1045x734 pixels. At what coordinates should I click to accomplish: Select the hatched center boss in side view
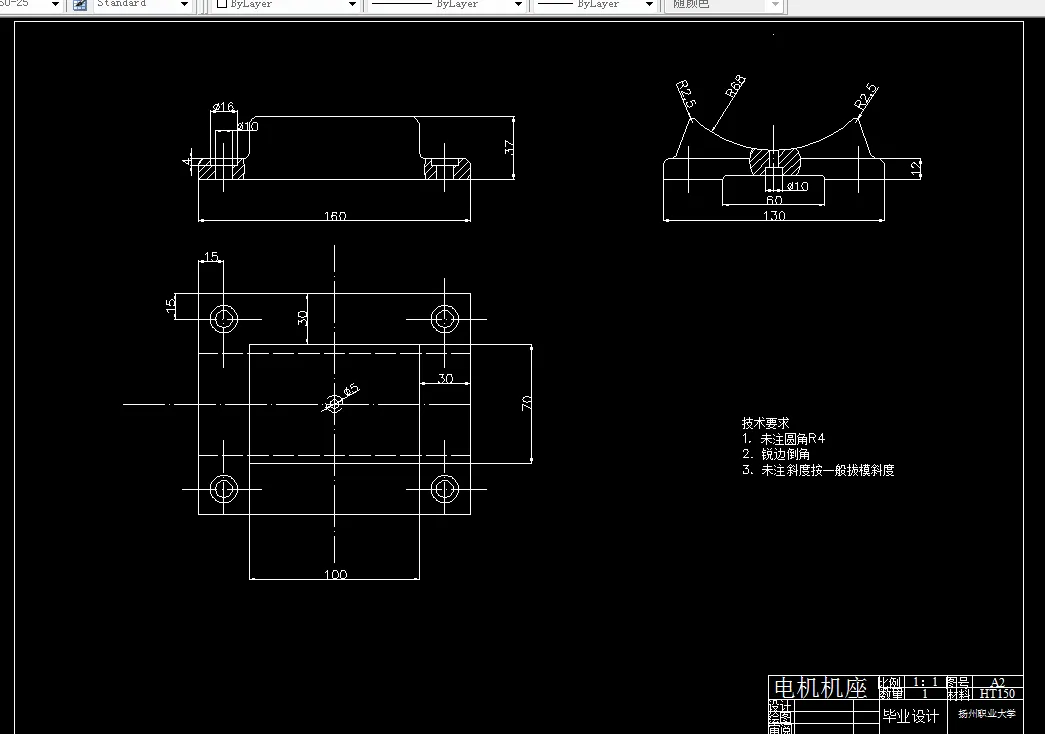pos(774,162)
